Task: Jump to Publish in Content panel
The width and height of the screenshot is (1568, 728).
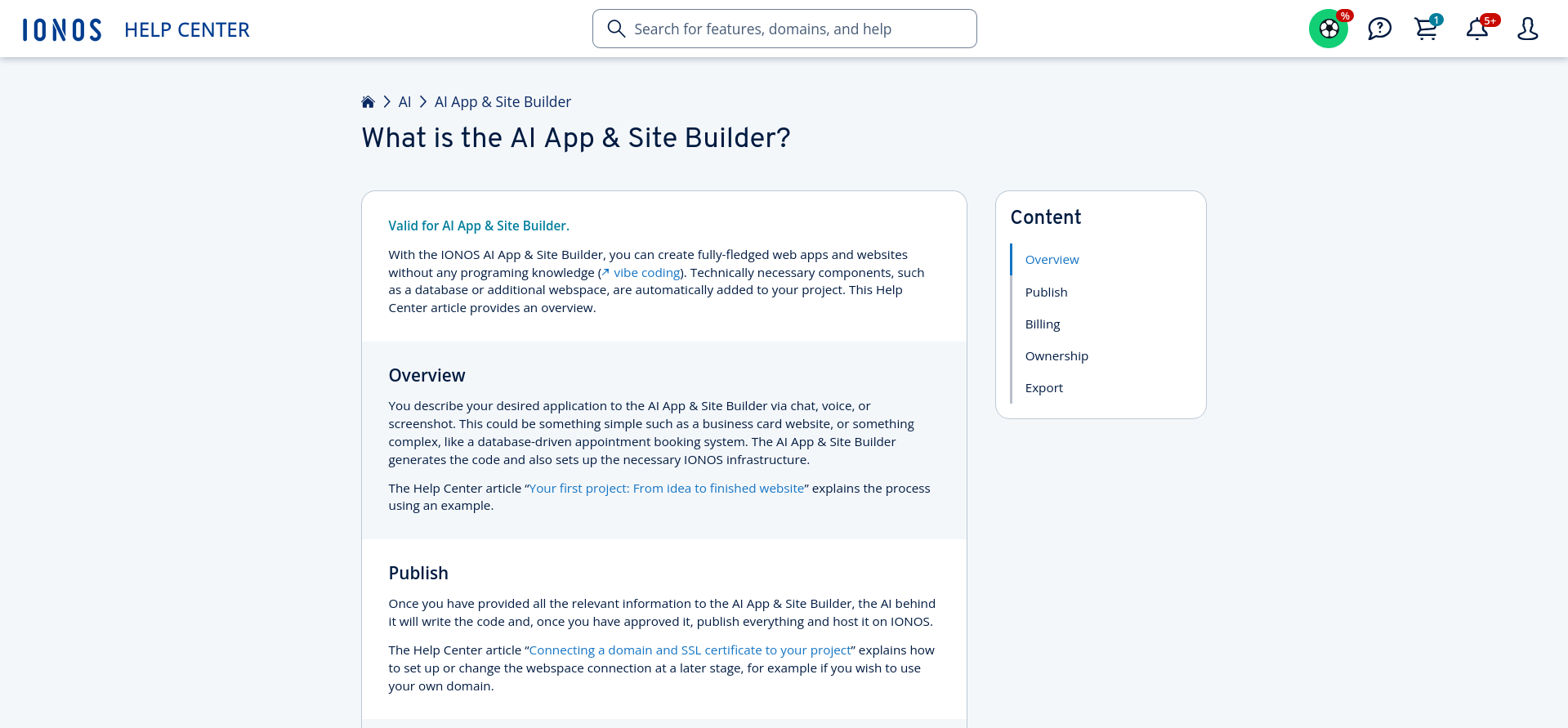Action: 1046,293
